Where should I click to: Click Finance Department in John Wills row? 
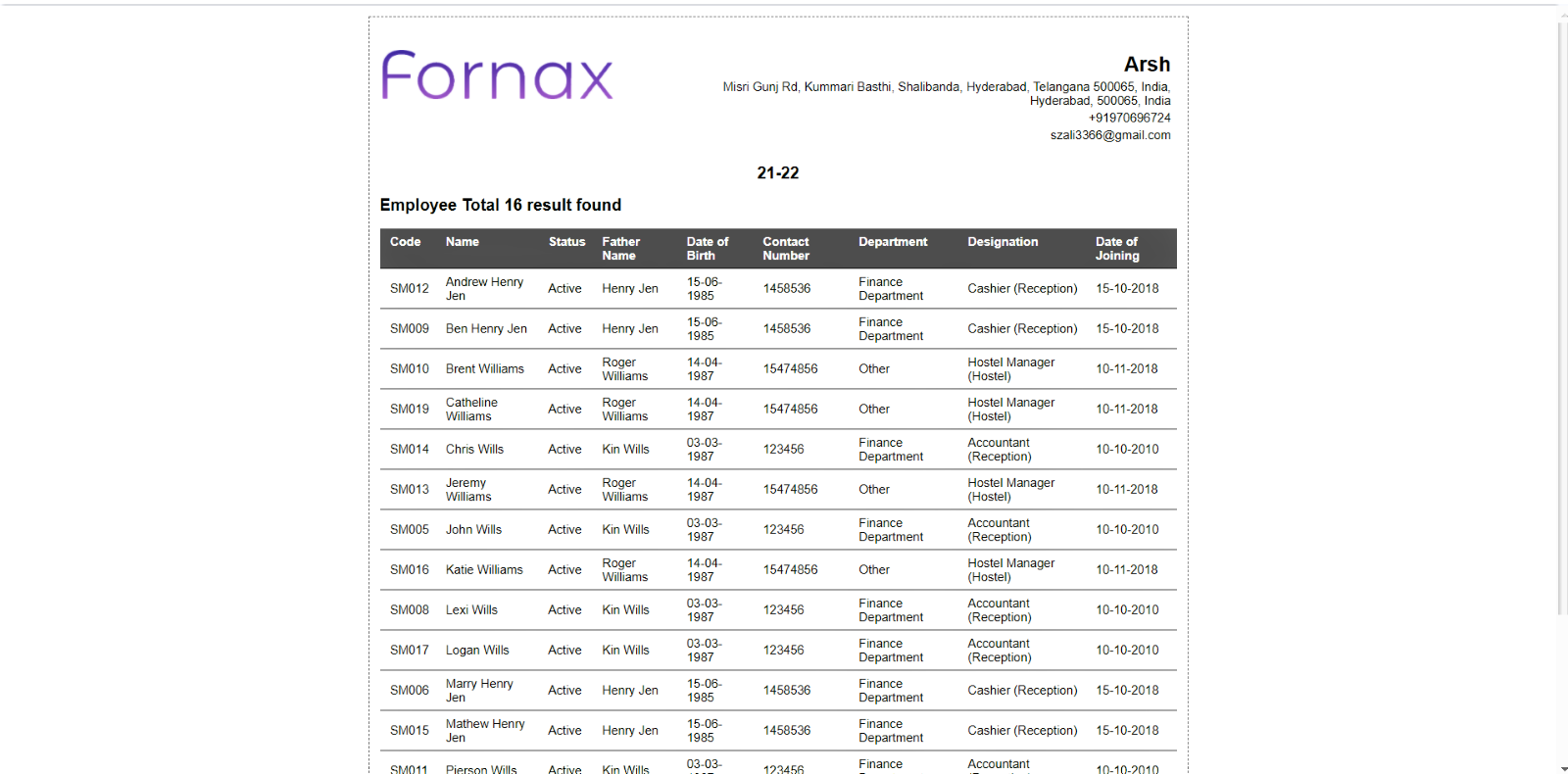pyautogui.click(x=891, y=530)
